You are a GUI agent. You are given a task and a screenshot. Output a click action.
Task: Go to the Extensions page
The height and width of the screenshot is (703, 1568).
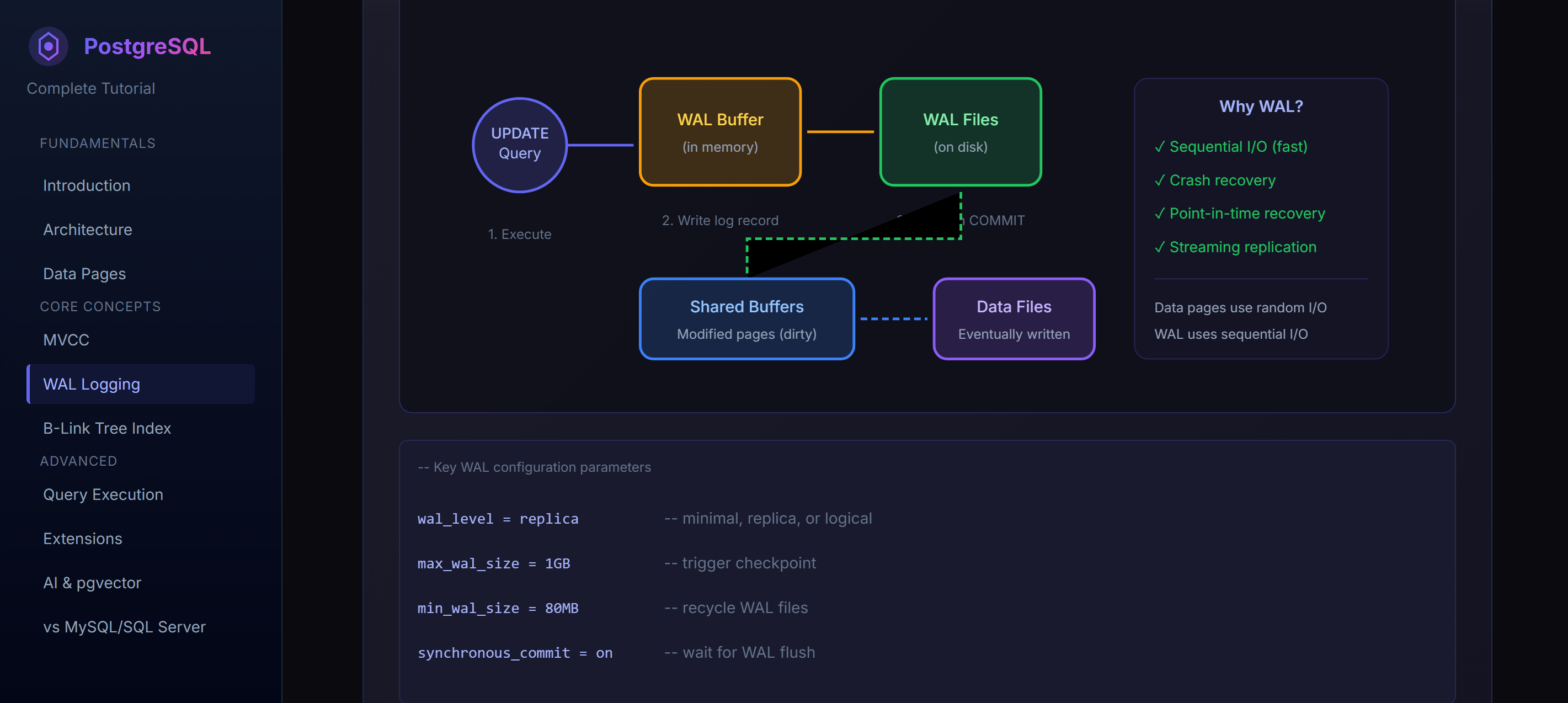pyautogui.click(x=83, y=539)
